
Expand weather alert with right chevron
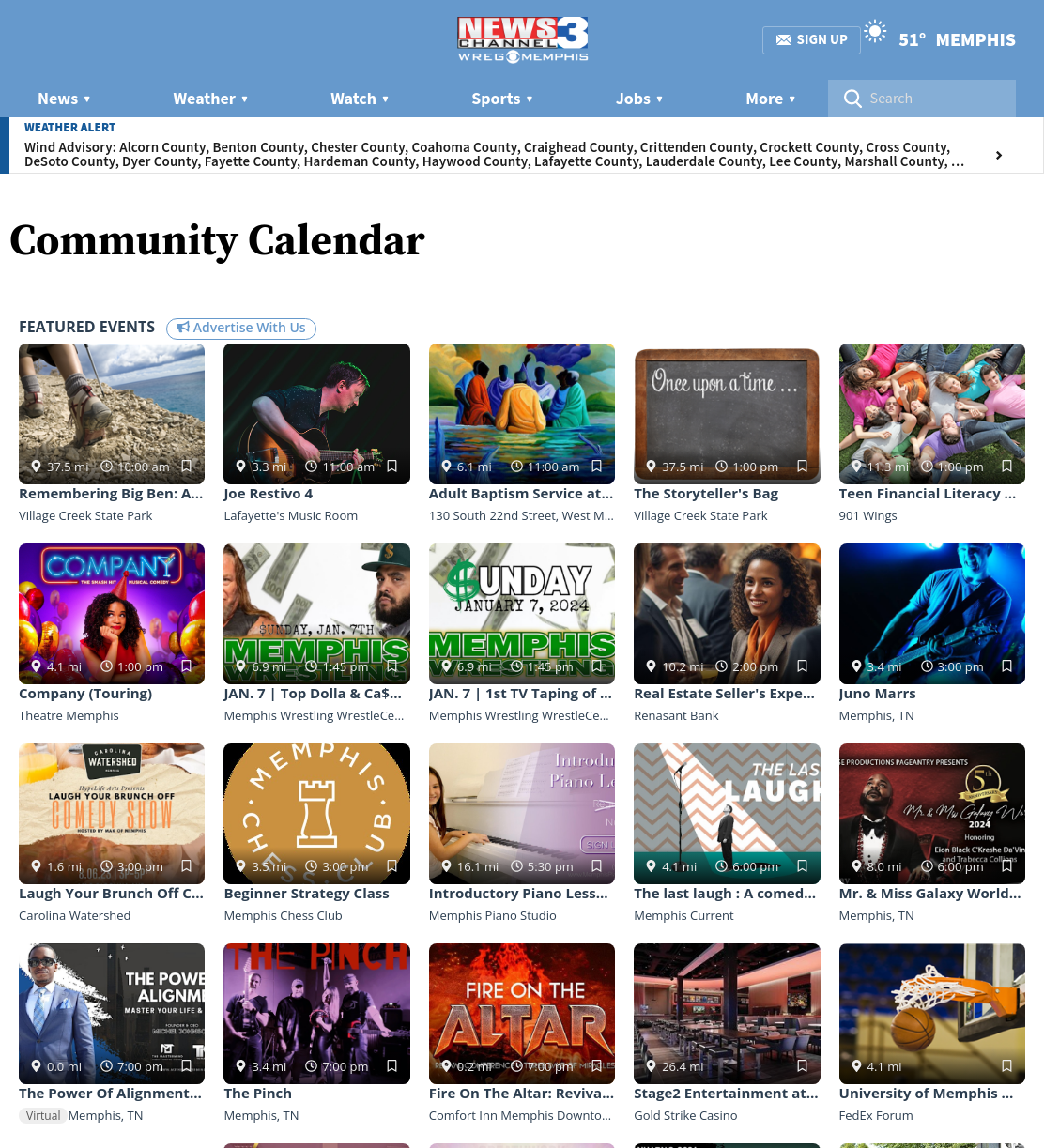pyautogui.click(x=999, y=155)
